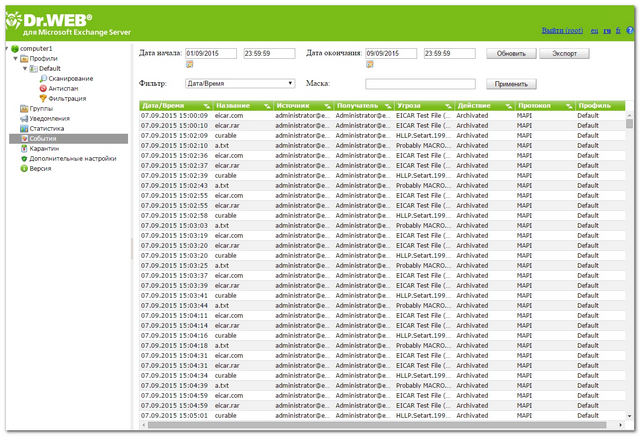The height and width of the screenshot is (436, 640).
Task: Select row 07.09.2015 15:02:43
Action: pyautogui.click(x=382, y=186)
